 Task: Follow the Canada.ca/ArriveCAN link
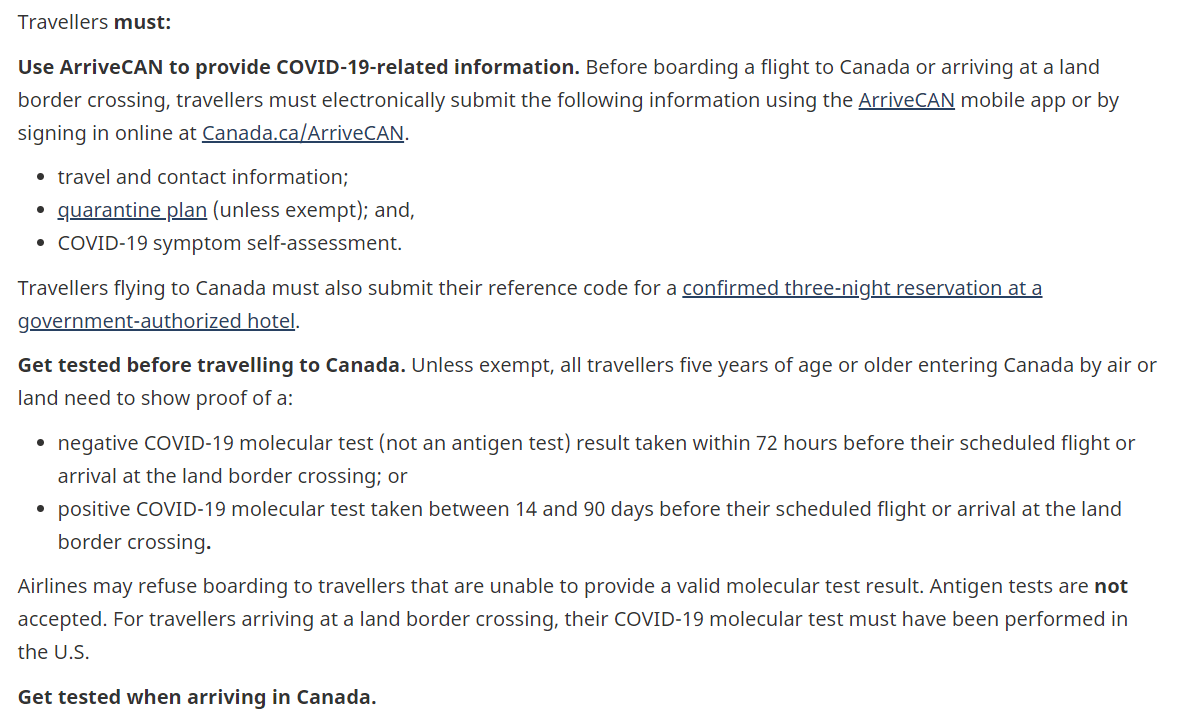coord(303,133)
